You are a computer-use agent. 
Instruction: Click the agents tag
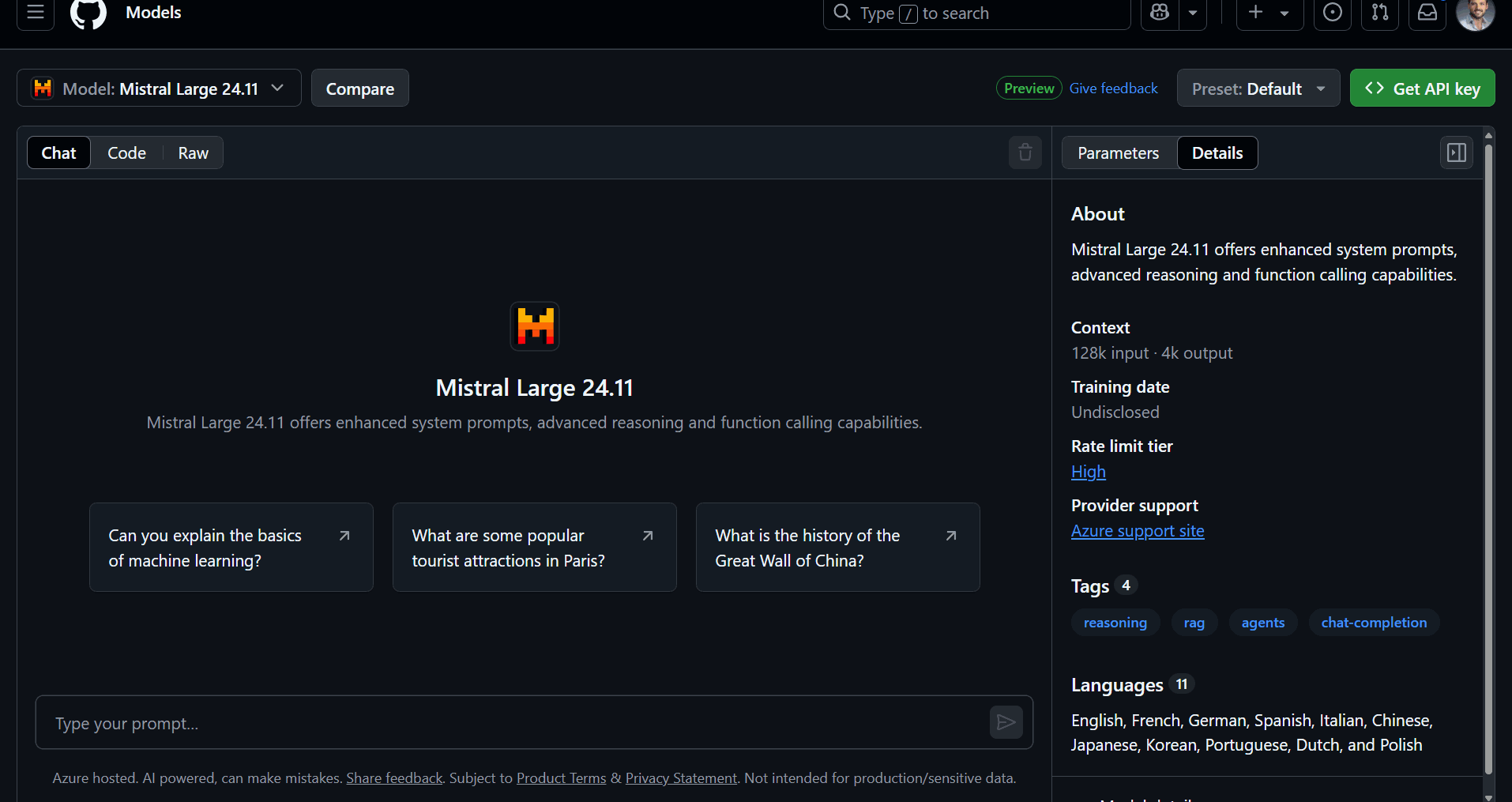(1263, 623)
